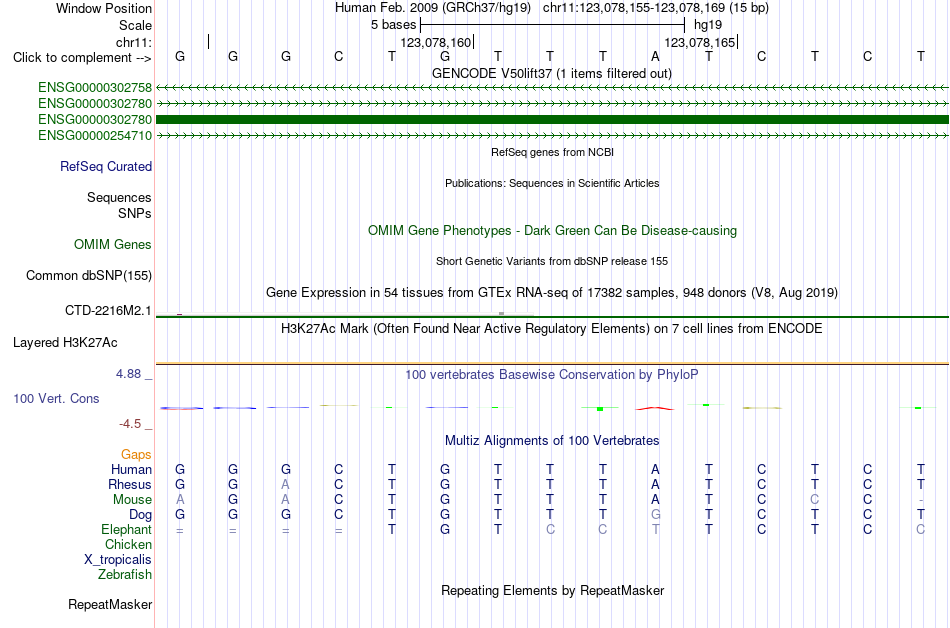Select the Window Position label

click(x=104, y=8)
